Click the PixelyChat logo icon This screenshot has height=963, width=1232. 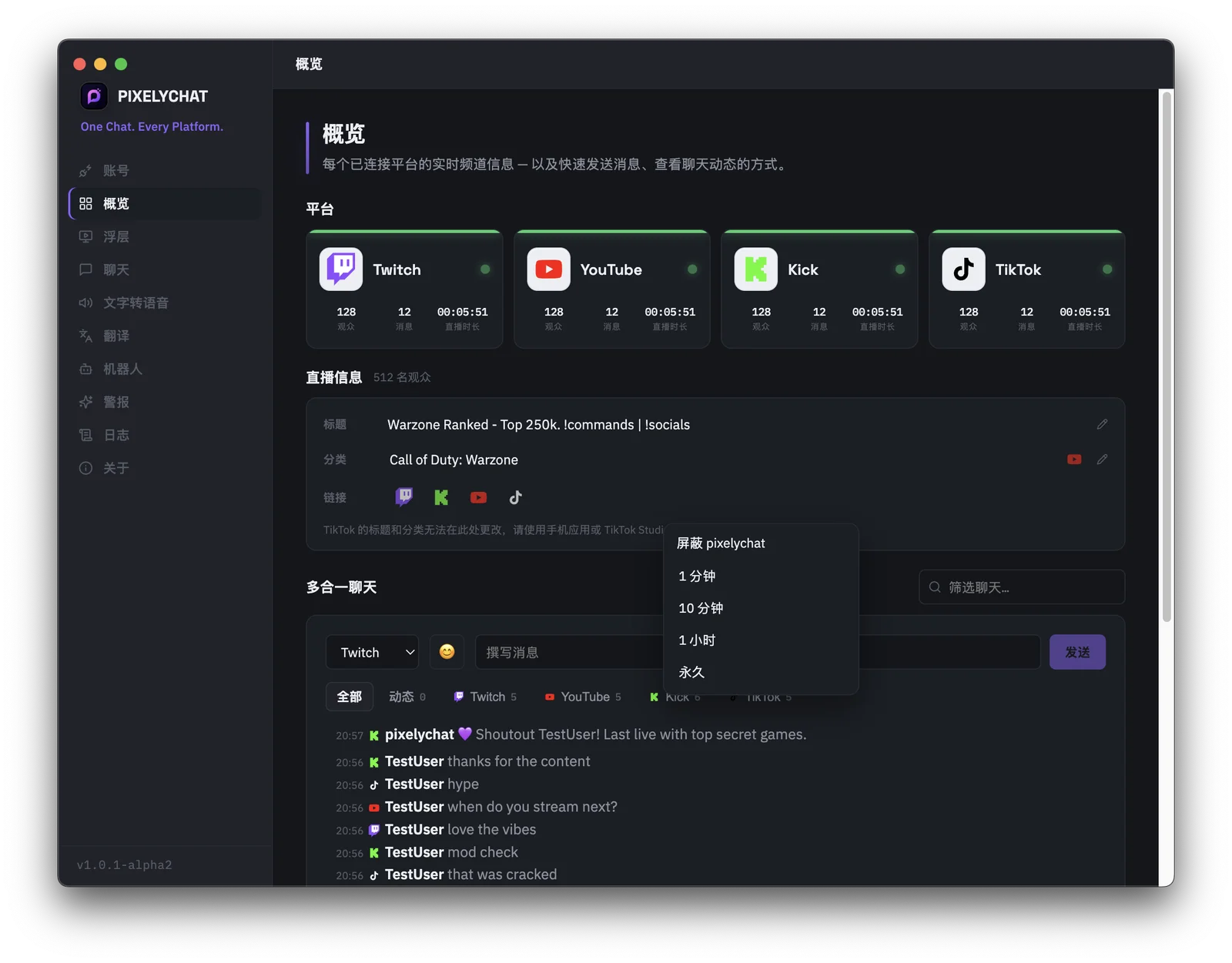coord(94,96)
